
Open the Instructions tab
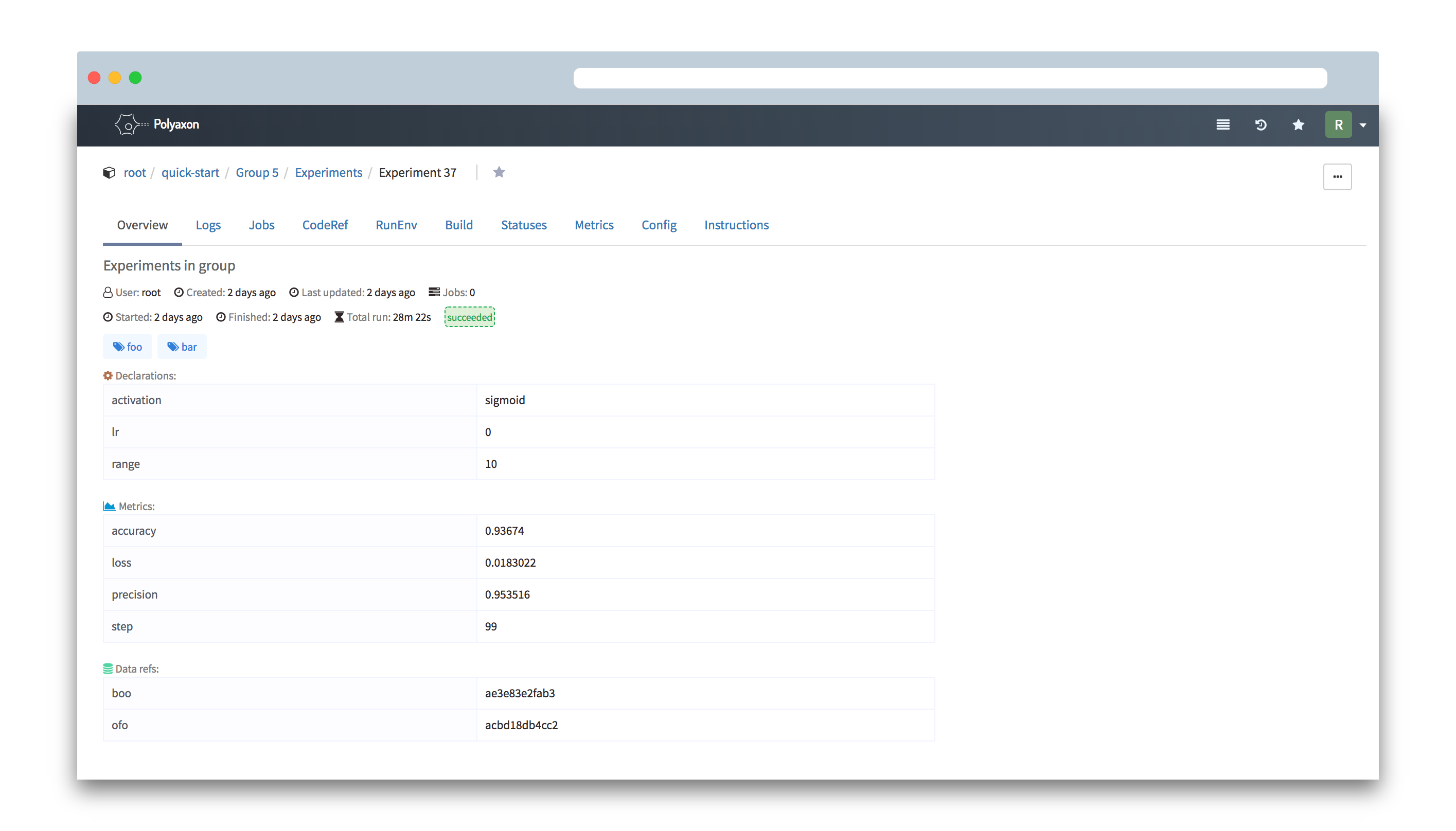736,225
